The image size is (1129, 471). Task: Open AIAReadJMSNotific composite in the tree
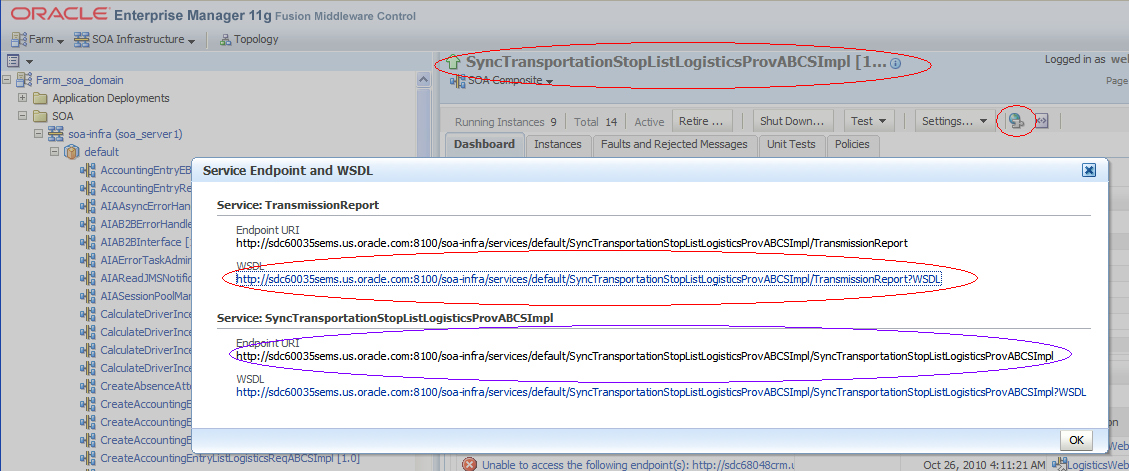145,279
